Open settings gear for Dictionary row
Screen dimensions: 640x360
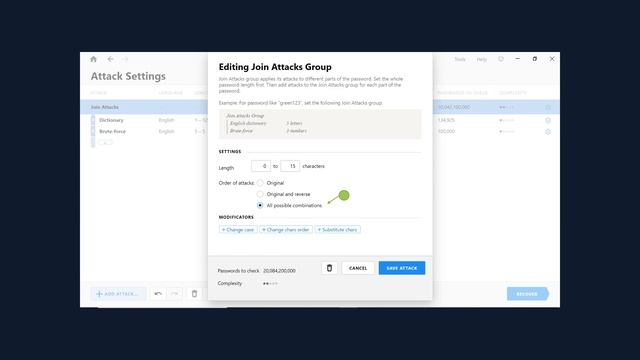point(548,120)
